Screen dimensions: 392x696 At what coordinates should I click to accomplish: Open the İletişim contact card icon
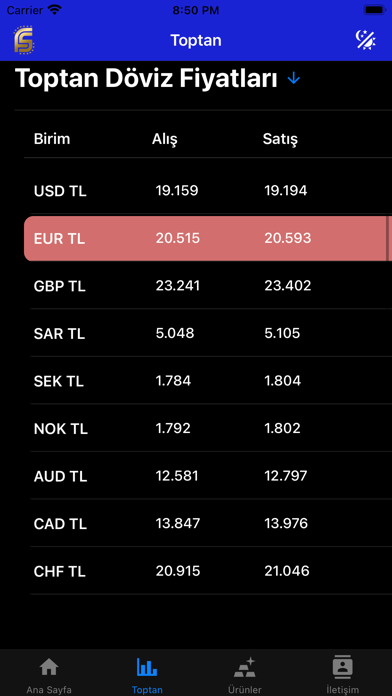[x=343, y=666]
